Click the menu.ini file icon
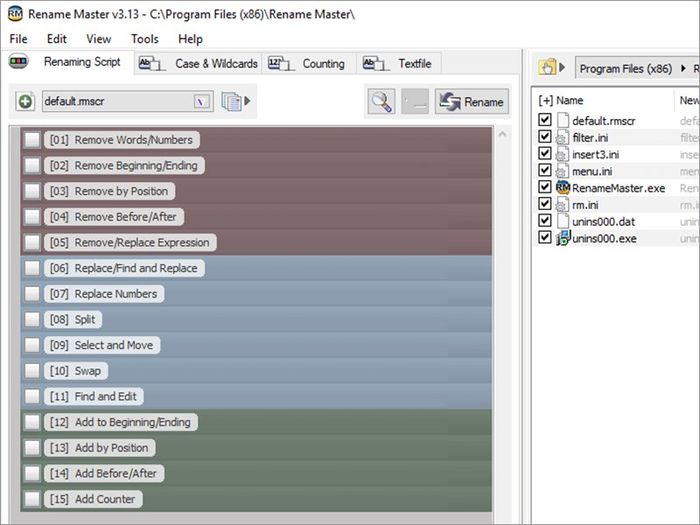Screen dimensions: 700x525 click(562, 171)
